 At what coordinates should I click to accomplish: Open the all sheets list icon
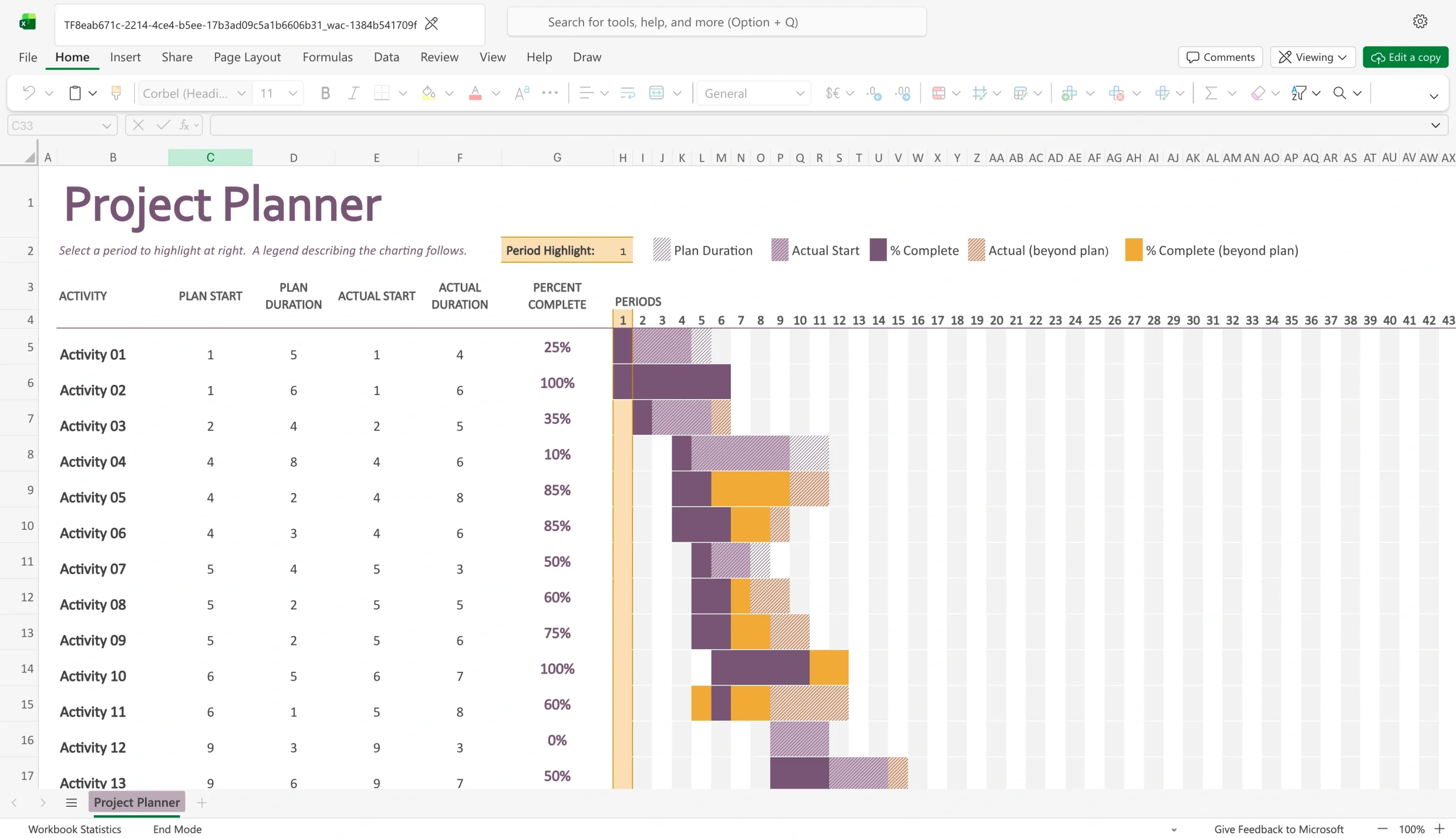coord(72,802)
